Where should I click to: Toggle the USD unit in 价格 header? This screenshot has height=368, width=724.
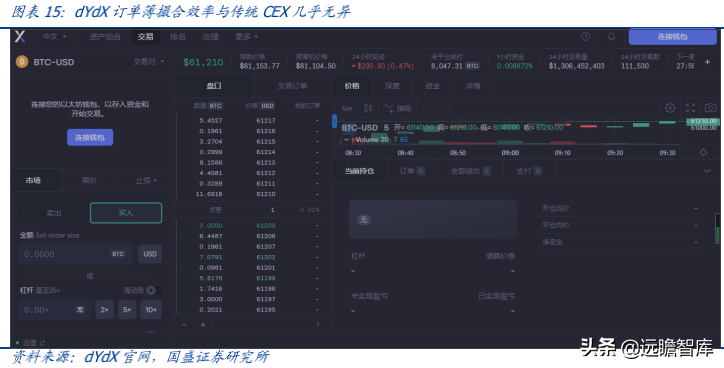pos(268,106)
